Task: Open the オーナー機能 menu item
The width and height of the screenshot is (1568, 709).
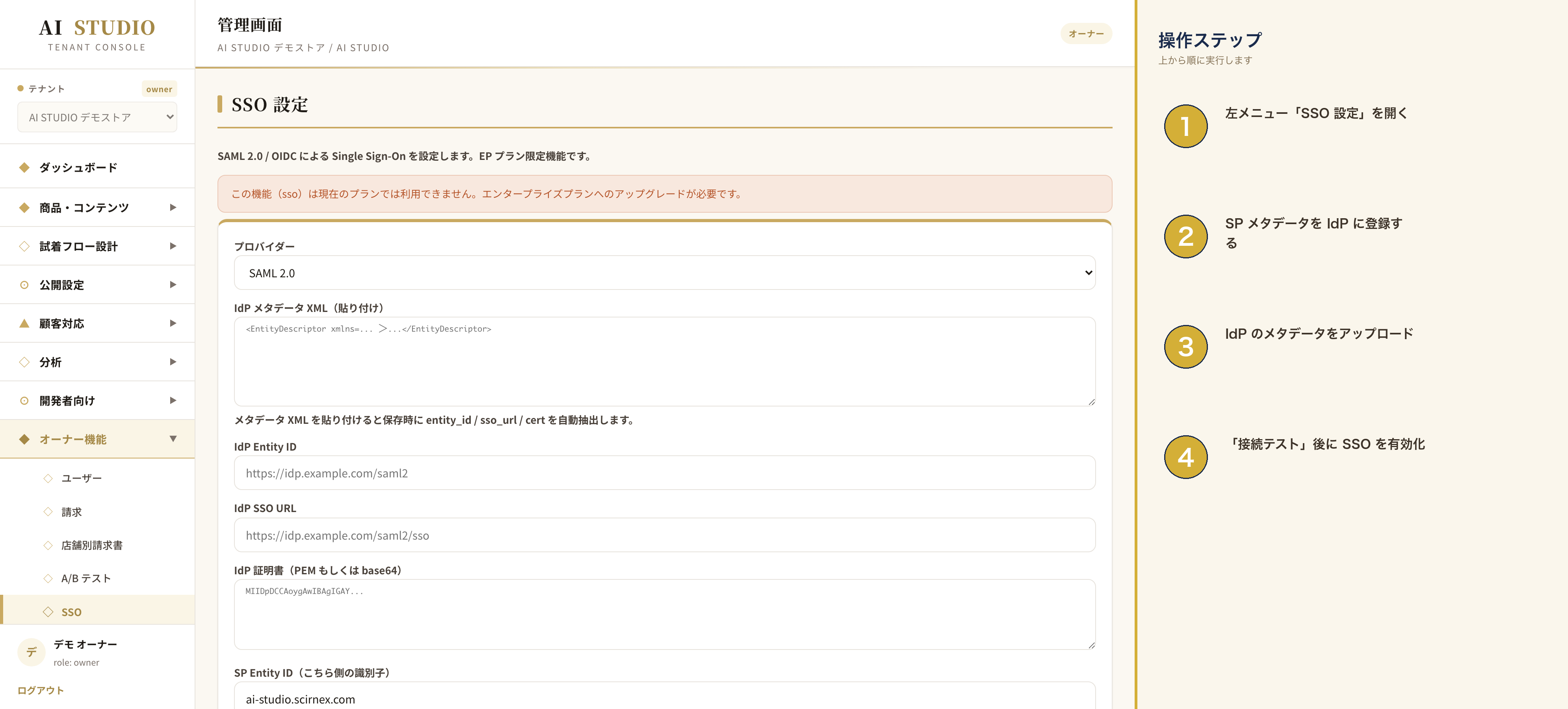Action: tap(97, 440)
